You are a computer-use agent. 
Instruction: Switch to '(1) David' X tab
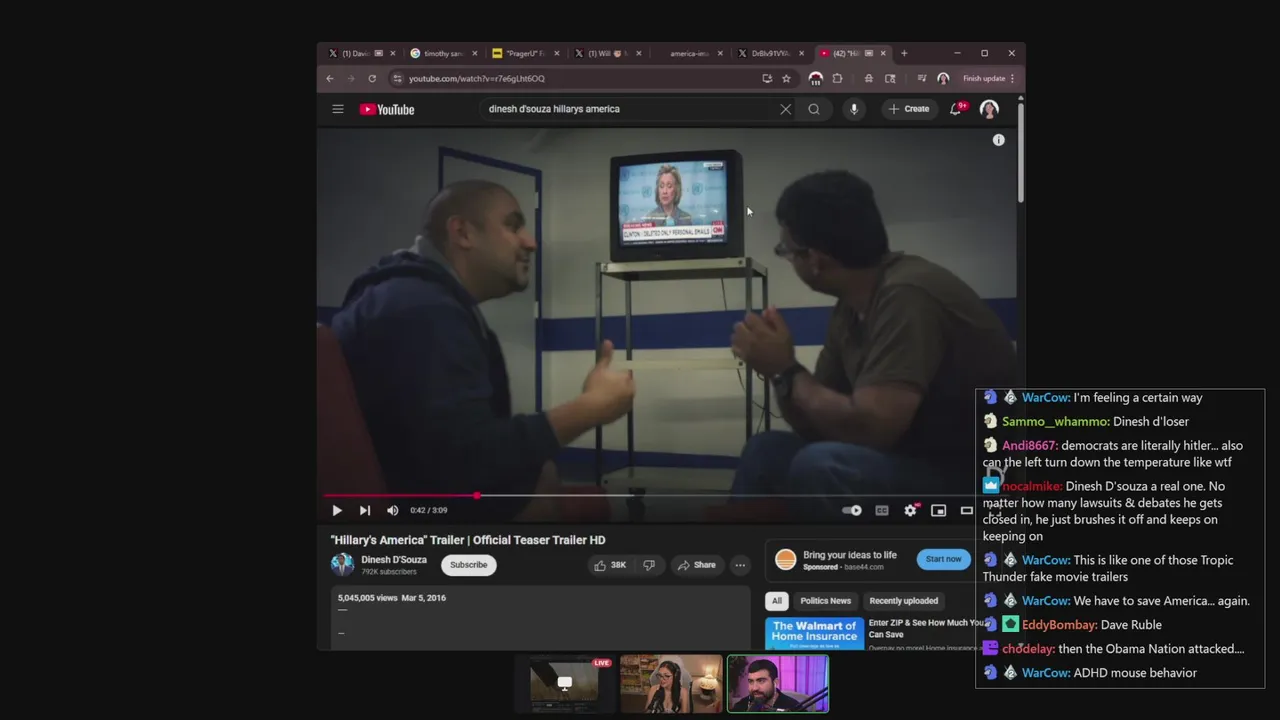pyautogui.click(x=362, y=53)
